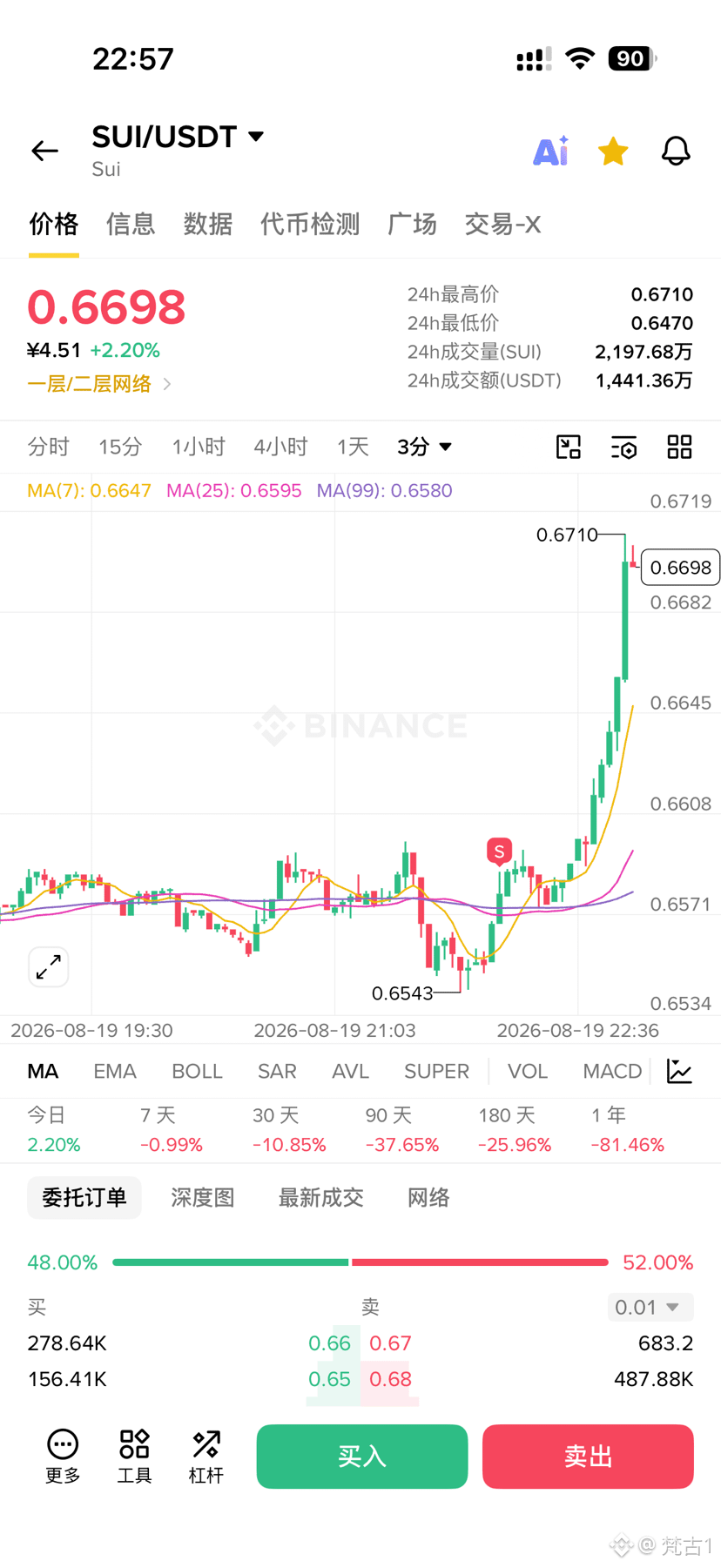Select the 网络 tab
The width and height of the screenshot is (721, 1568).
(428, 1198)
